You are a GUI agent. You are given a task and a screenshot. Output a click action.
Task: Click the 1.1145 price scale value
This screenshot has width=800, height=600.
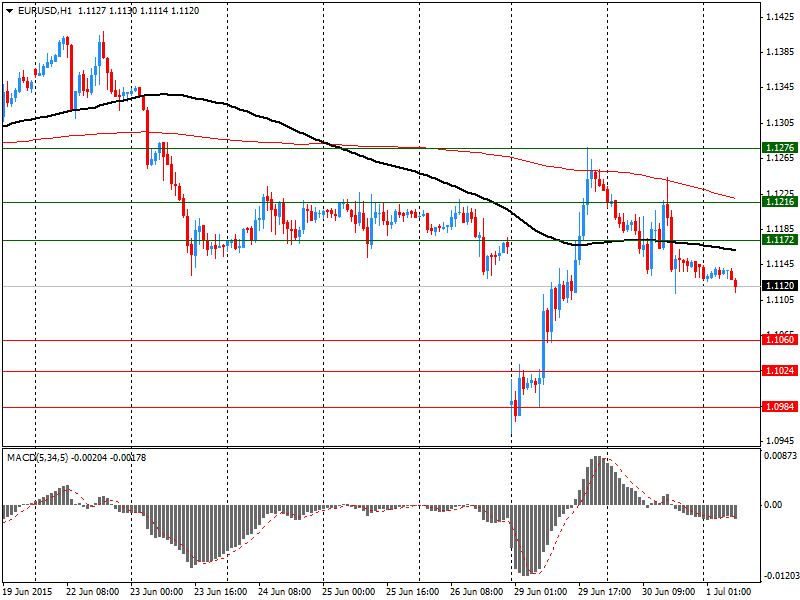[780, 264]
